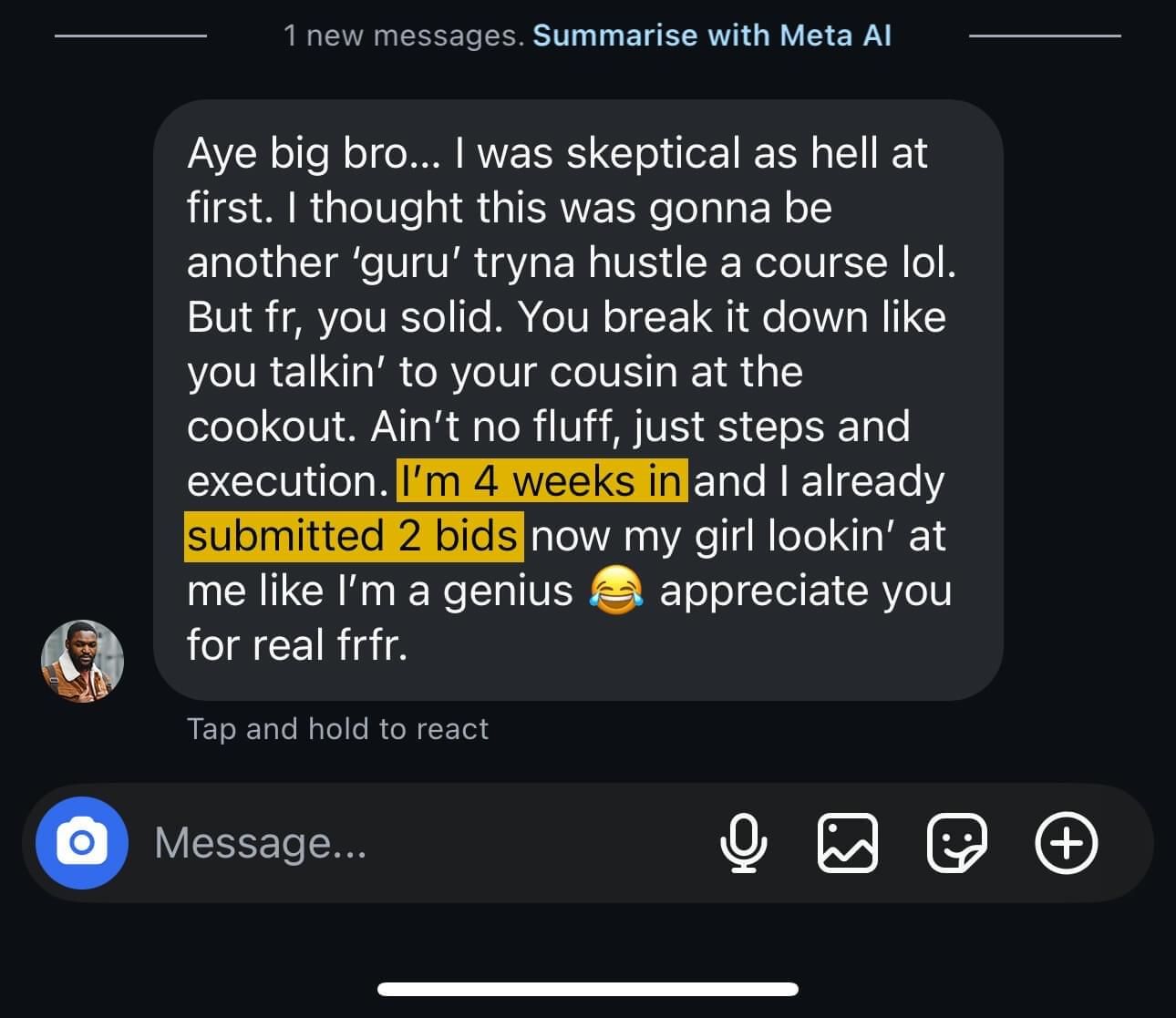Click Summarise with Meta AI link
Viewport: 1176px width, 1018px height.
[x=711, y=36]
